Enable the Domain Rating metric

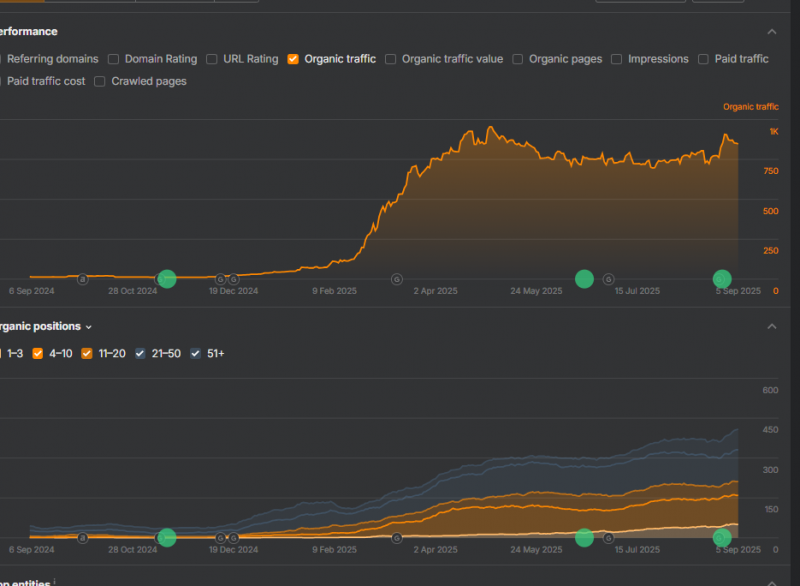point(114,59)
